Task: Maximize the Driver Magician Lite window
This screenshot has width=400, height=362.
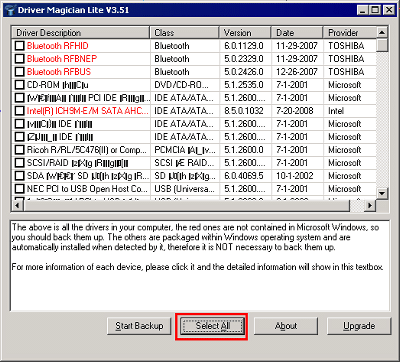Action: click(375, 10)
